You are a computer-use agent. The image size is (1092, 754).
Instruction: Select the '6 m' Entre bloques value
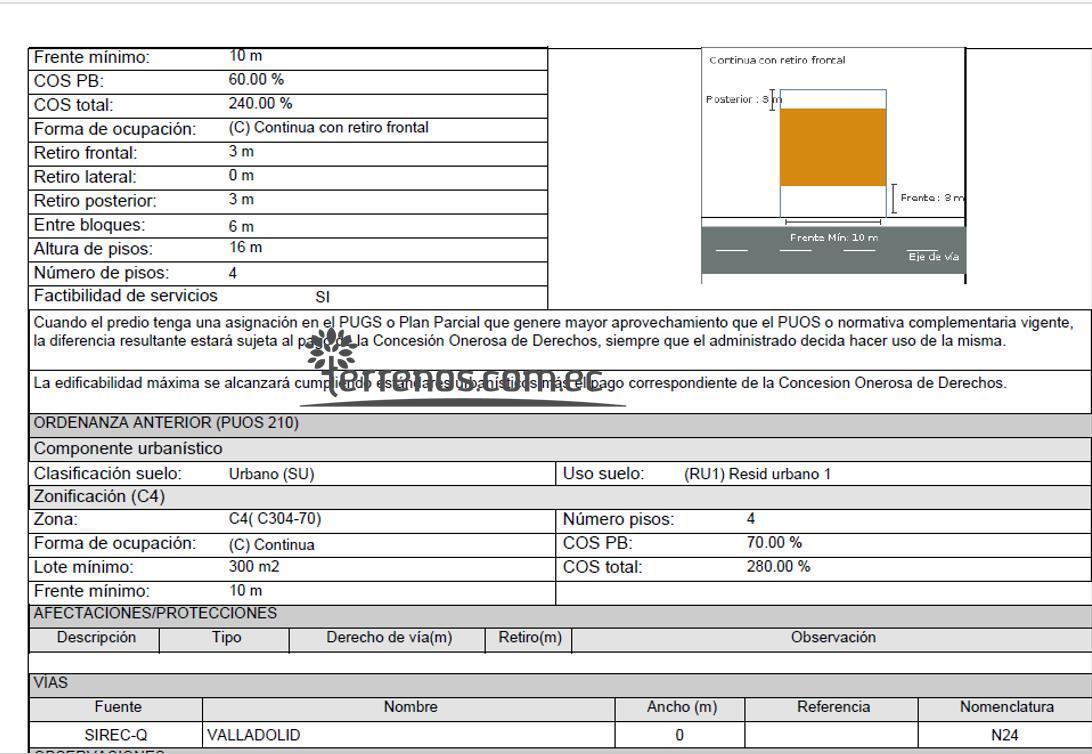pos(241,226)
